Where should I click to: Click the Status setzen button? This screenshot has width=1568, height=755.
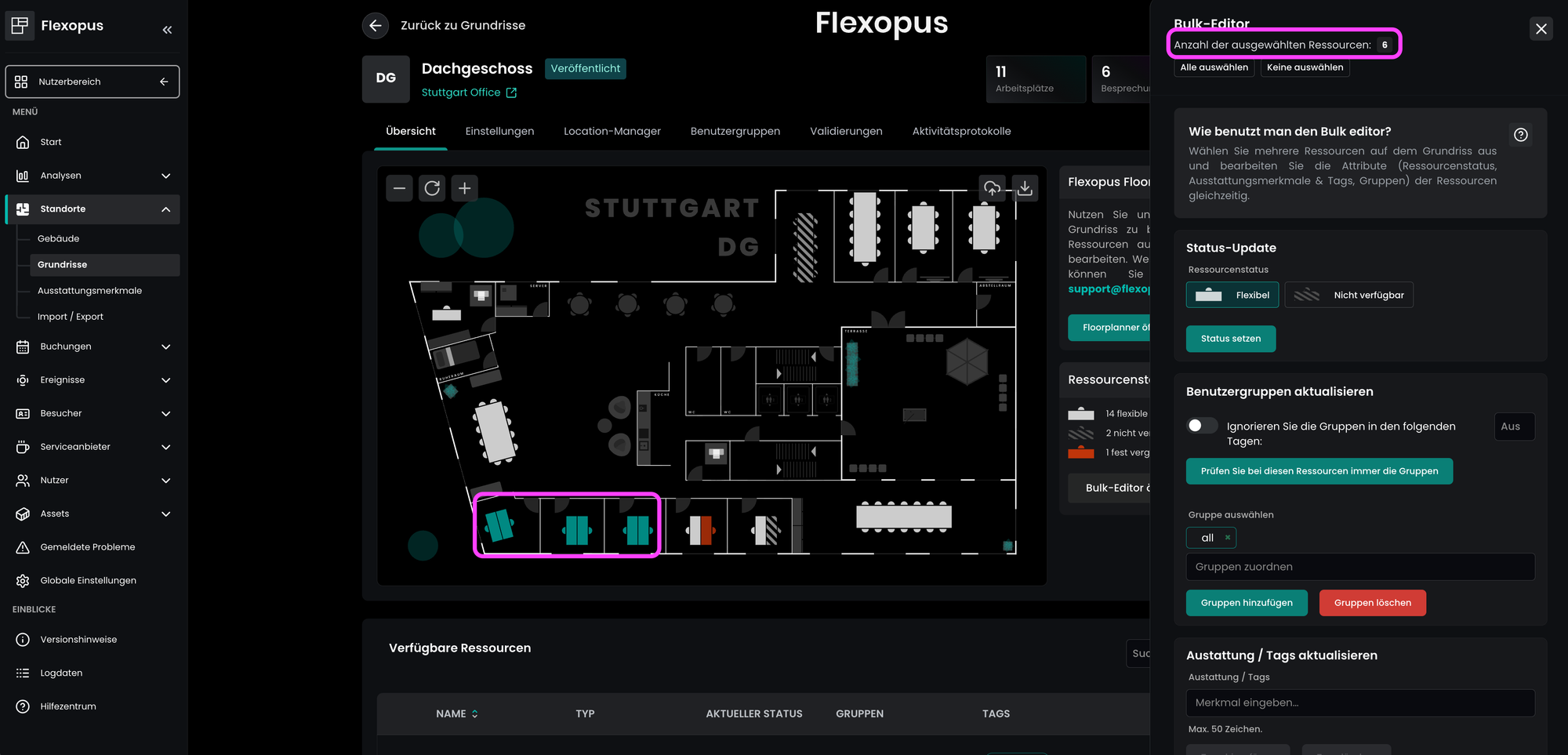pos(1230,339)
